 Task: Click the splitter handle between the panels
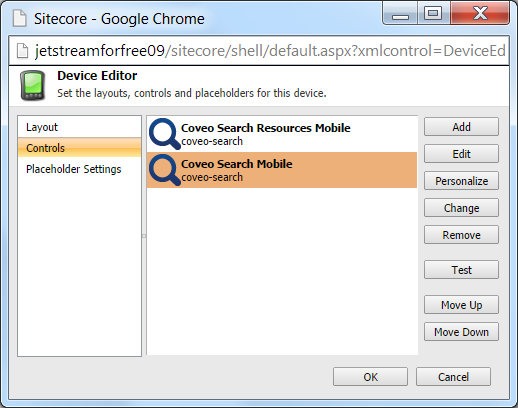coord(144,236)
